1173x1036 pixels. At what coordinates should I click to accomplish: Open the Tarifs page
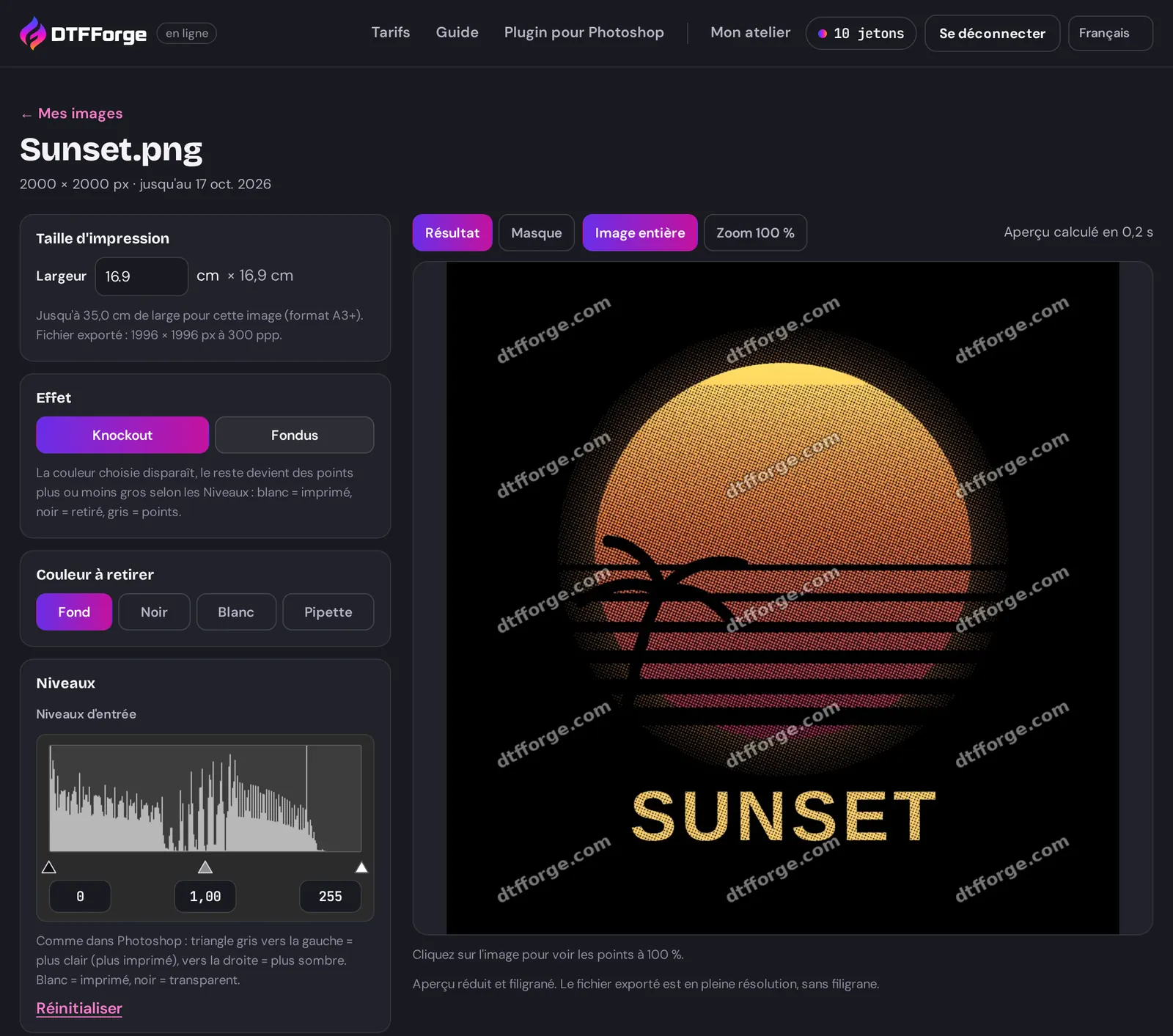(x=391, y=32)
